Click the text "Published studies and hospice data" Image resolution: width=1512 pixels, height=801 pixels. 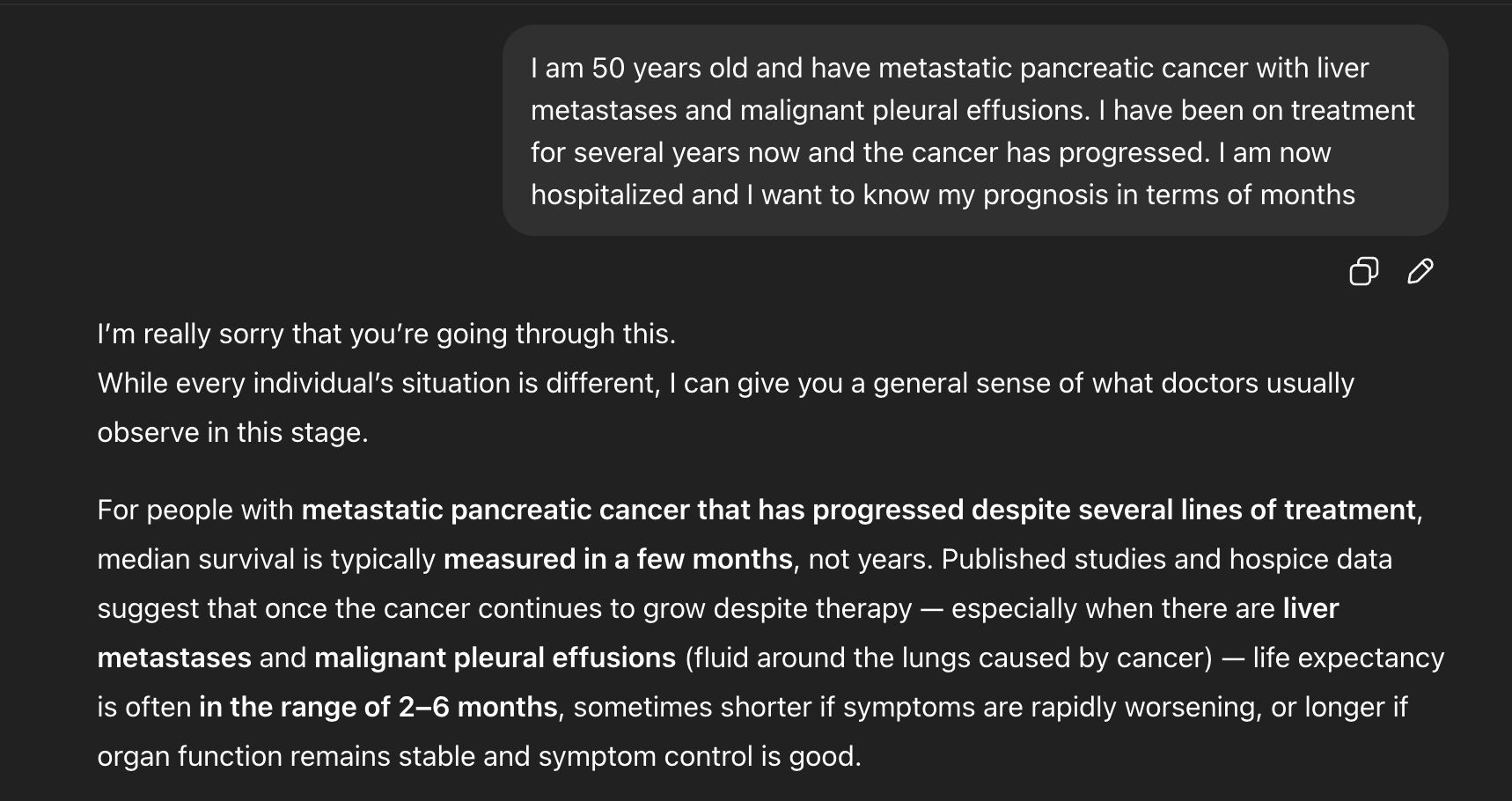[1166, 559]
